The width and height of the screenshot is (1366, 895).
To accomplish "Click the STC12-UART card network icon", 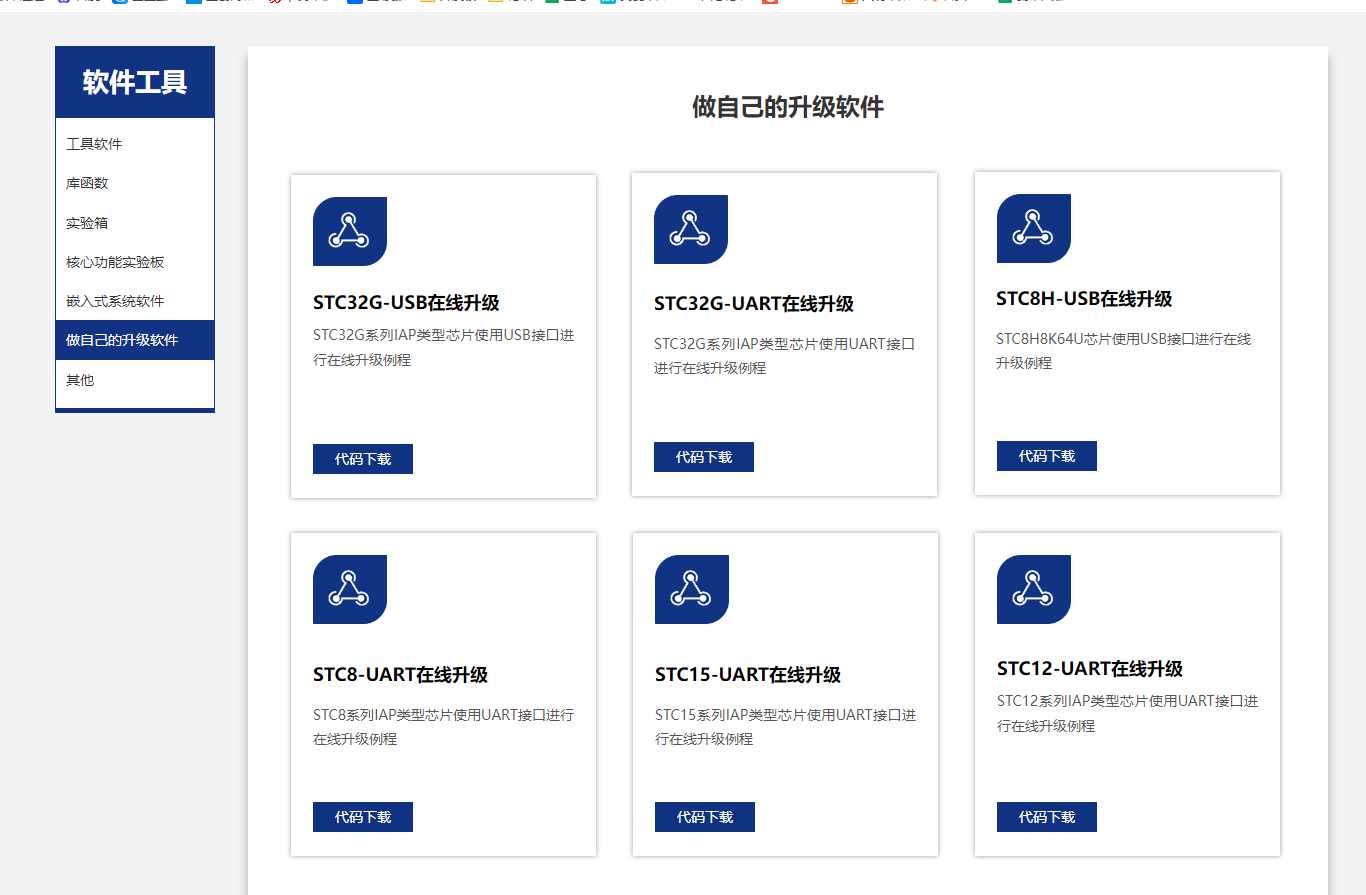I will 1034,589.
